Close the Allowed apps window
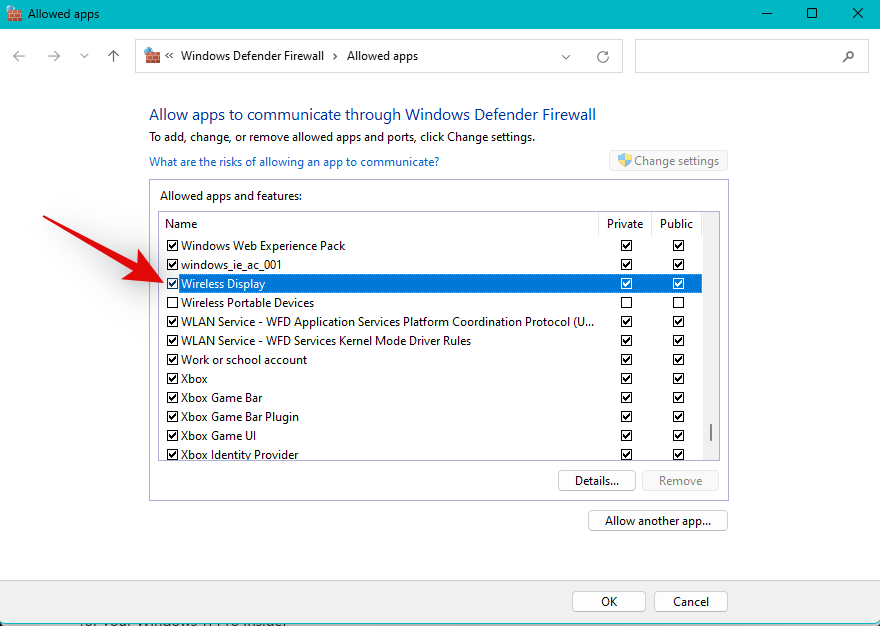880x626 pixels. pos(858,13)
